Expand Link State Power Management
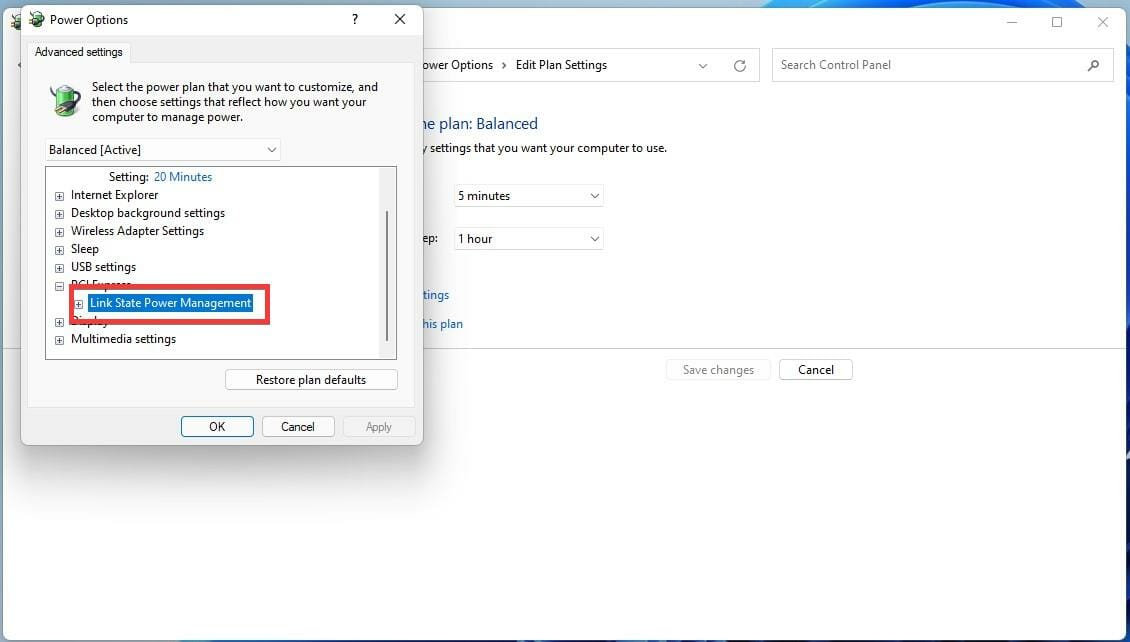 (x=79, y=303)
